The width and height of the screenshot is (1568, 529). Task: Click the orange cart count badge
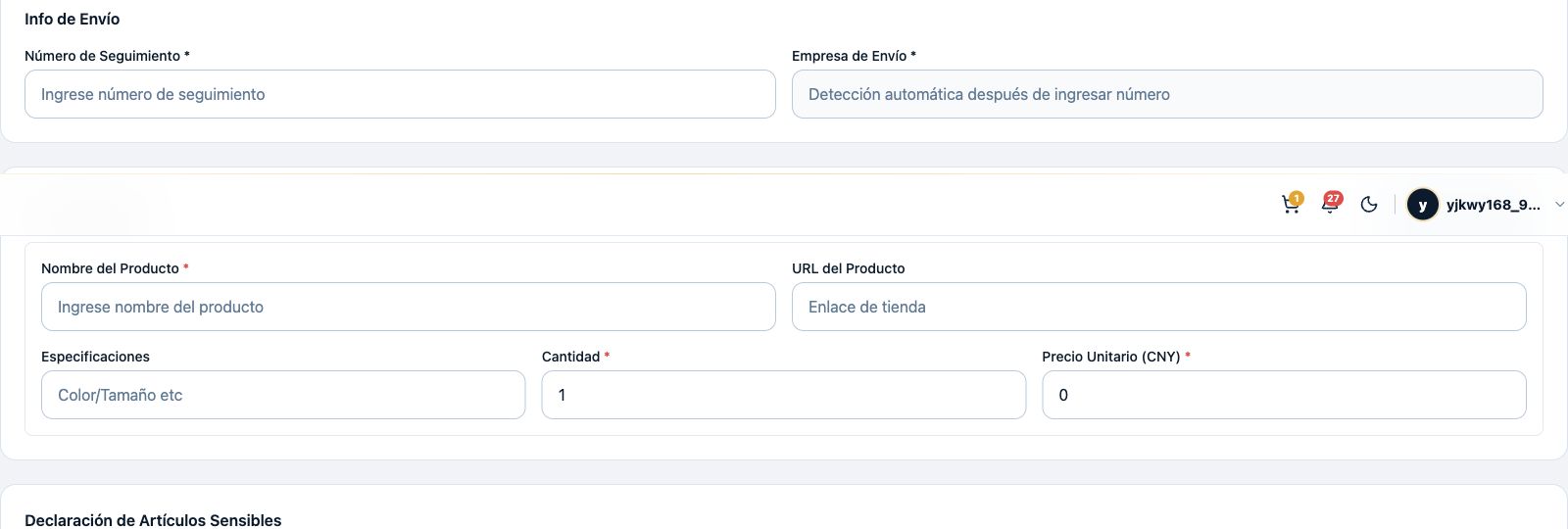pyautogui.click(x=1297, y=198)
